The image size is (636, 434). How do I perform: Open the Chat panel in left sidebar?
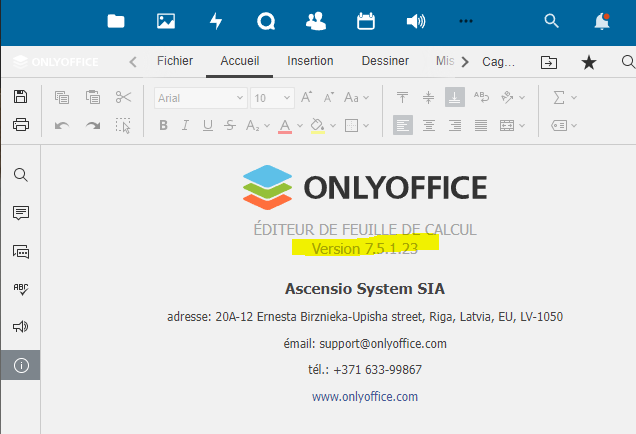tap(20, 251)
